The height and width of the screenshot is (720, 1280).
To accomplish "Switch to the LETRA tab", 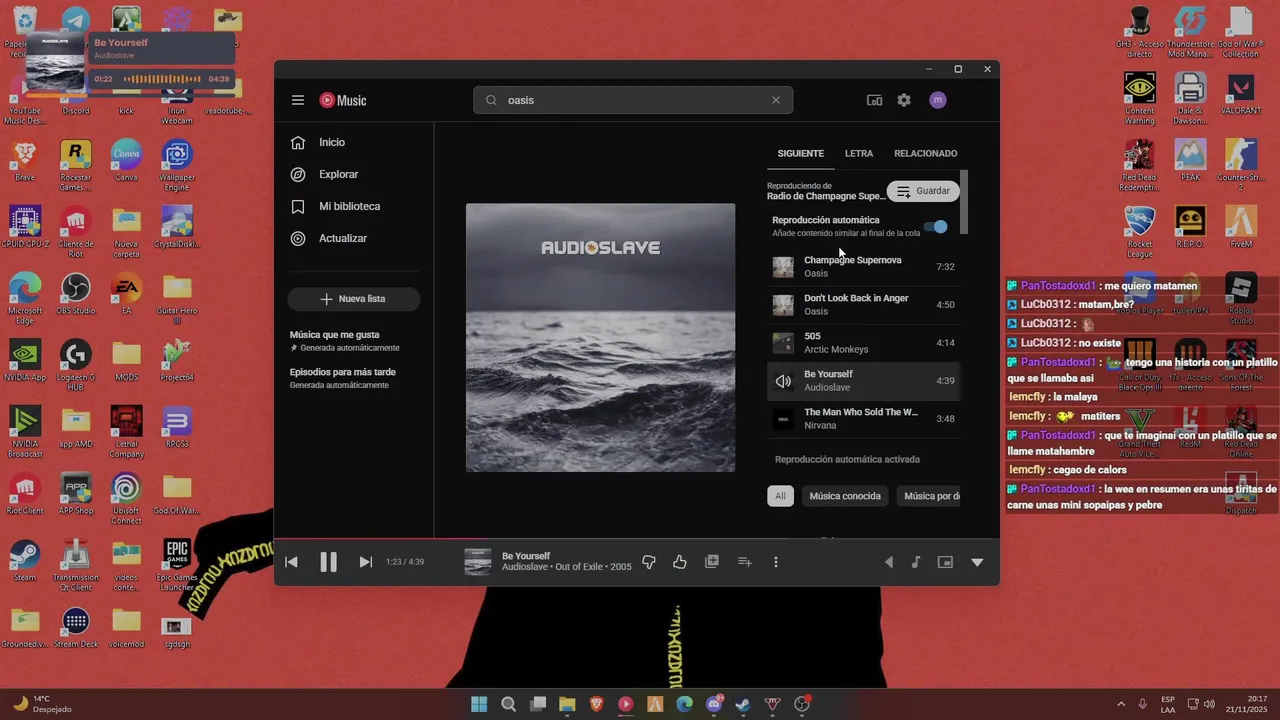I will pos(858,153).
